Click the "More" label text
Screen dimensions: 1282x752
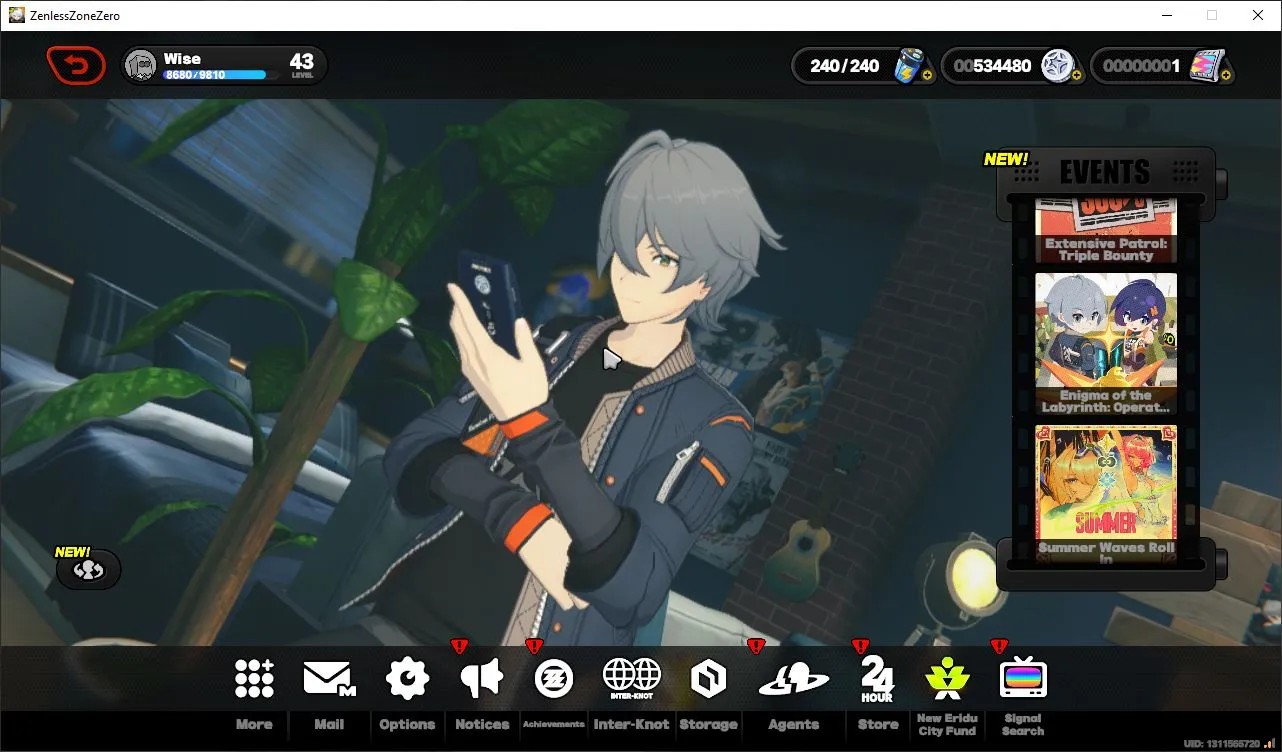tap(254, 724)
